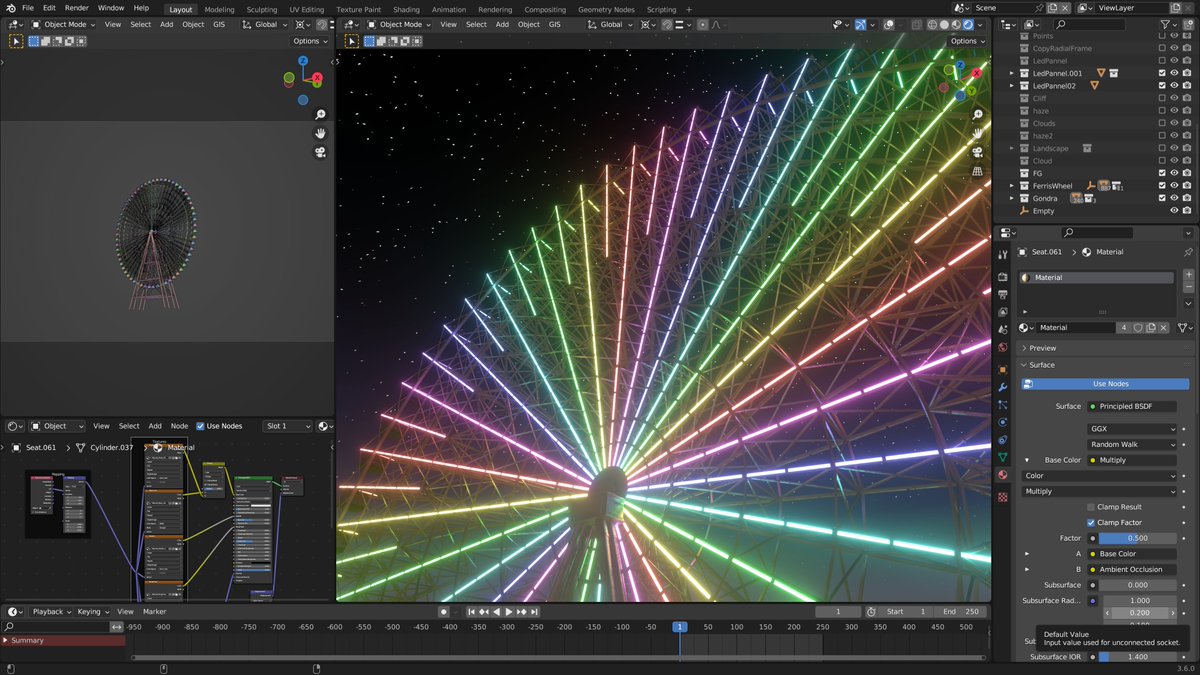The width and height of the screenshot is (1200, 675).
Task: Click the timeline End frame field
Action: pos(962,611)
